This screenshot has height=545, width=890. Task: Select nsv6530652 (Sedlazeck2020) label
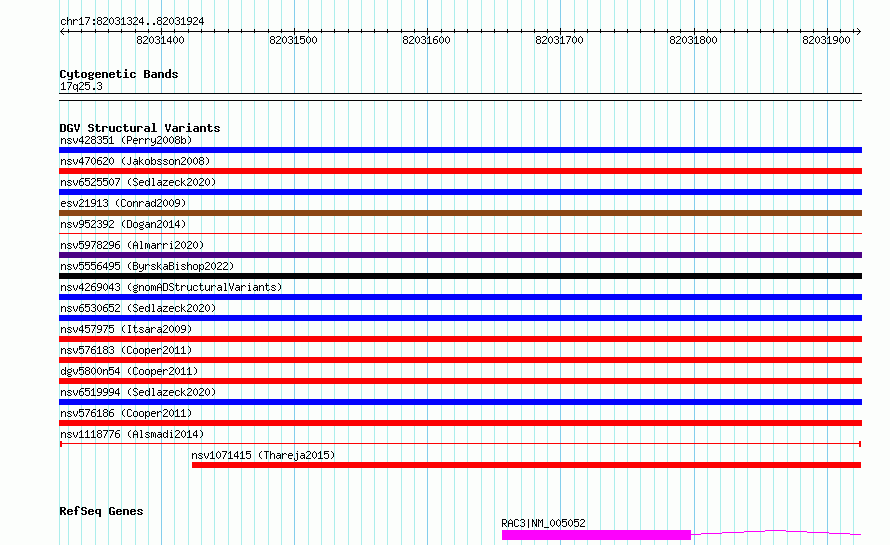[138, 308]
